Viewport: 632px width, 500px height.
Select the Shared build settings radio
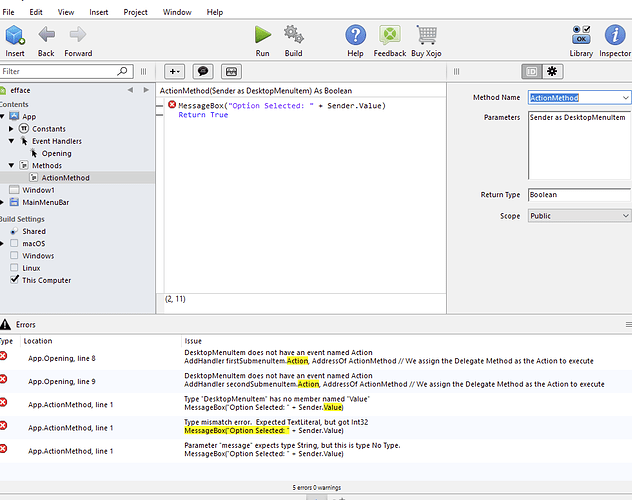[14, 231]
